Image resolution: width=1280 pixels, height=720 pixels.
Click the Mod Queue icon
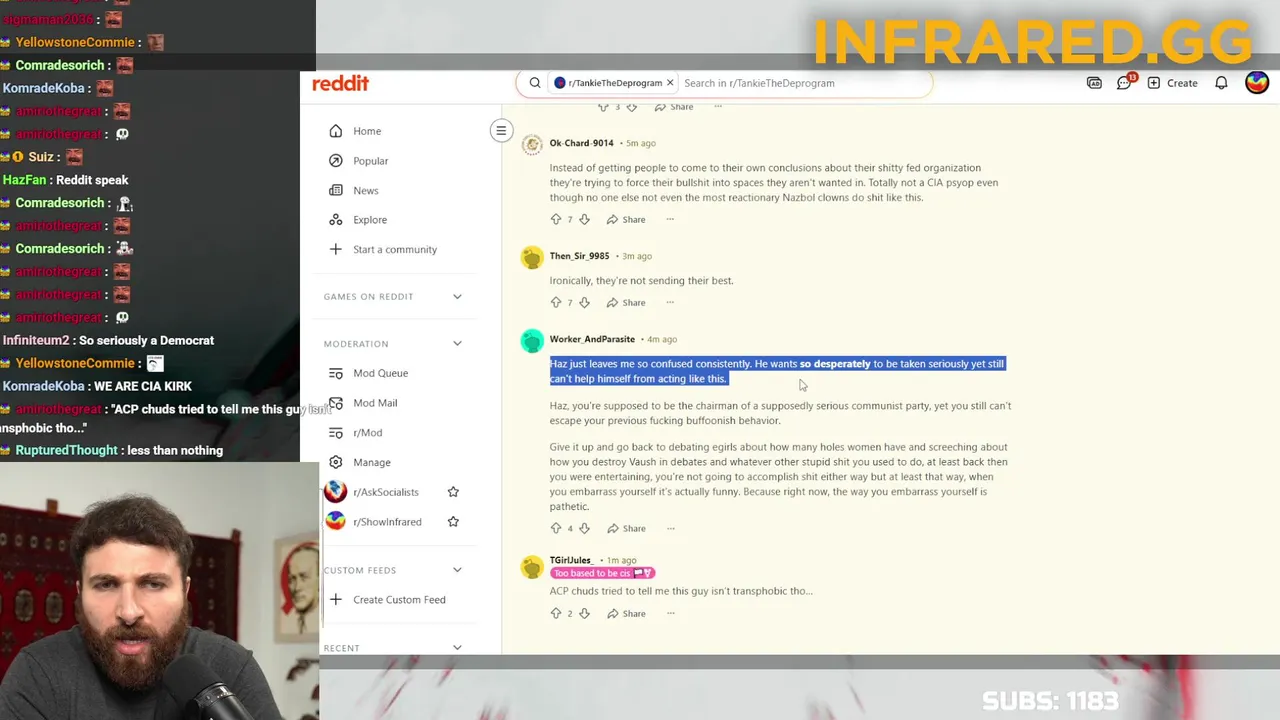(336, 373)
